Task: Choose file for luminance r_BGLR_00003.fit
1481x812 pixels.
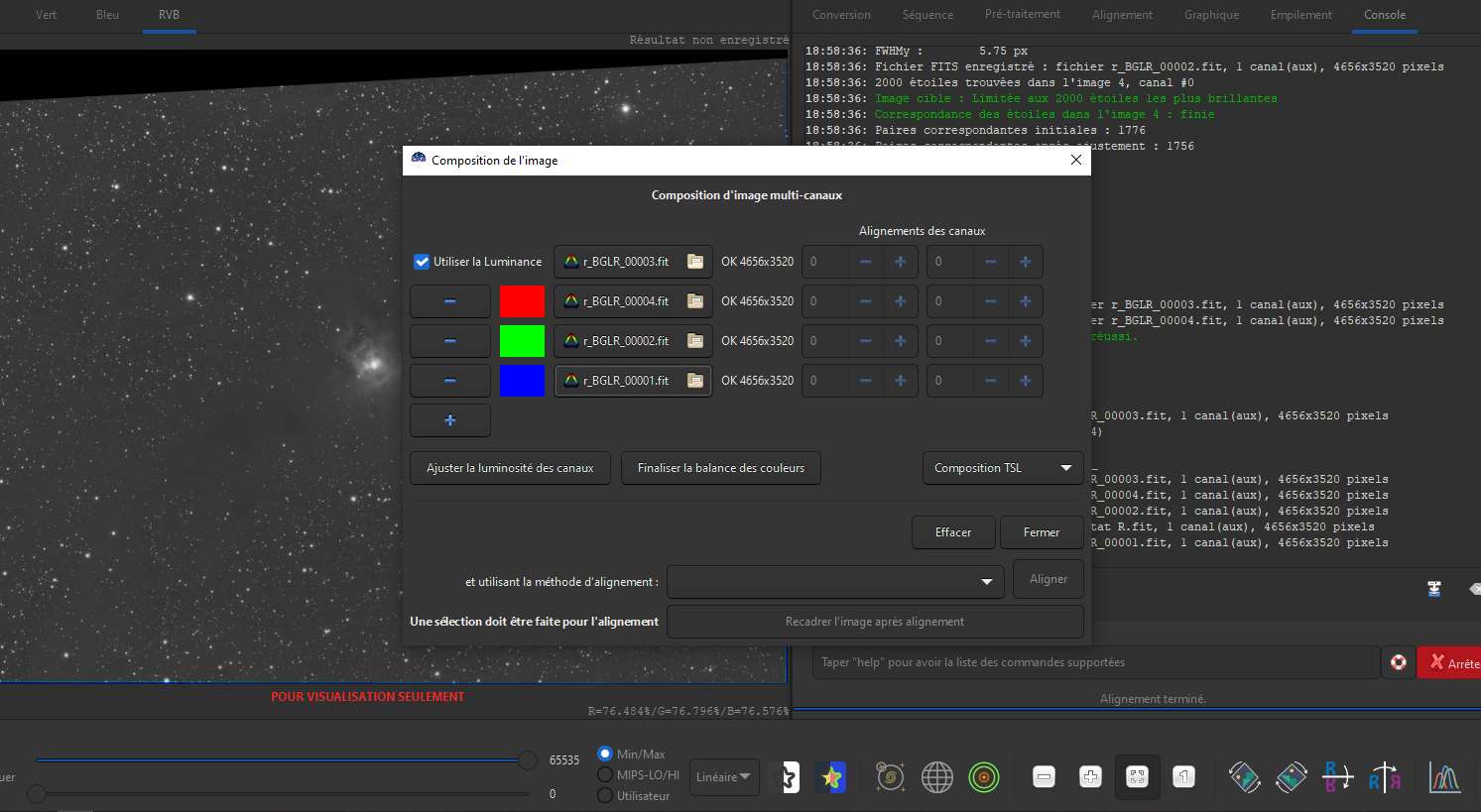Action: tap(633, 262)
